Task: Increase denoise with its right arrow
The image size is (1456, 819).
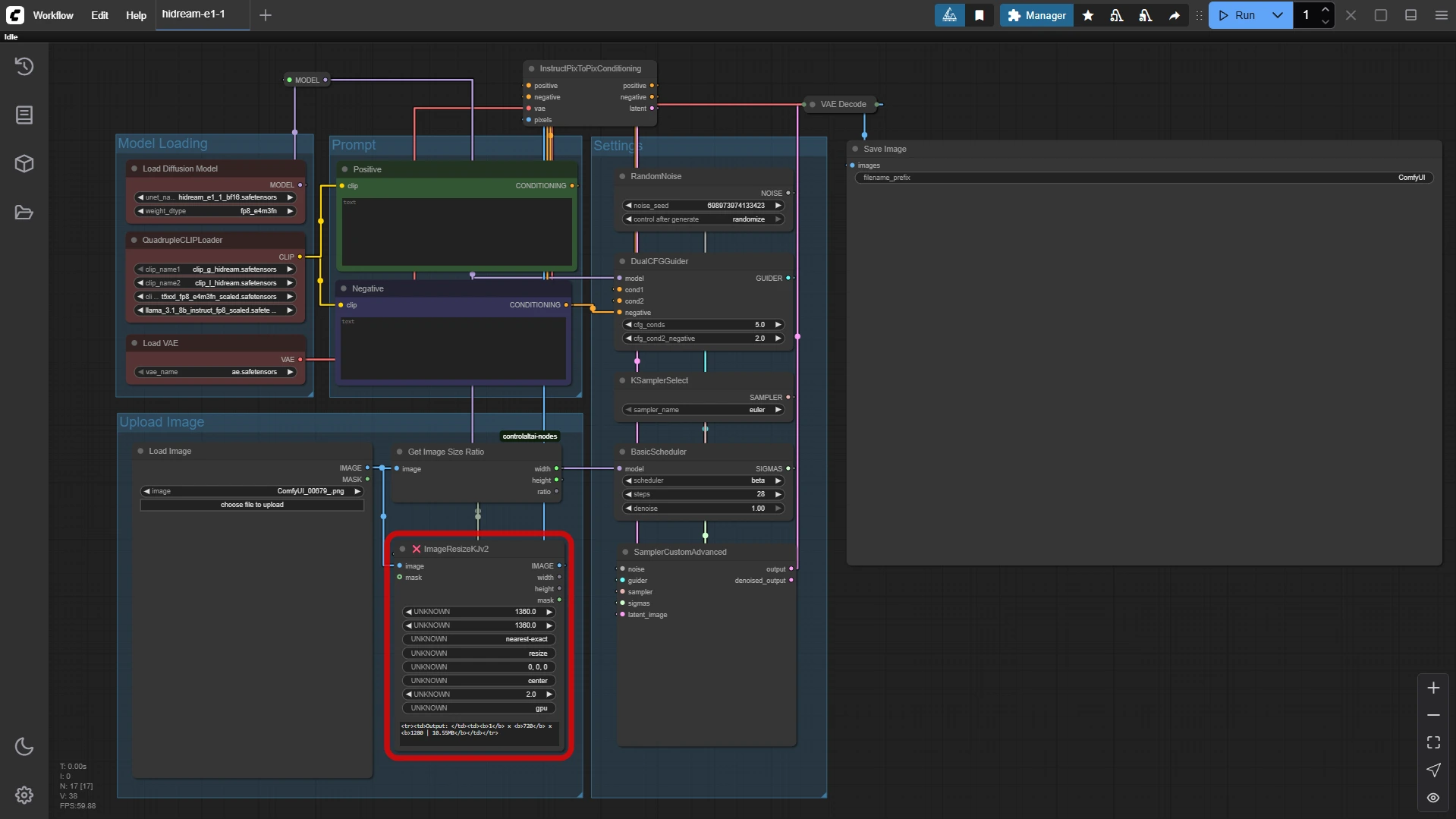Action: coord(778,509)
